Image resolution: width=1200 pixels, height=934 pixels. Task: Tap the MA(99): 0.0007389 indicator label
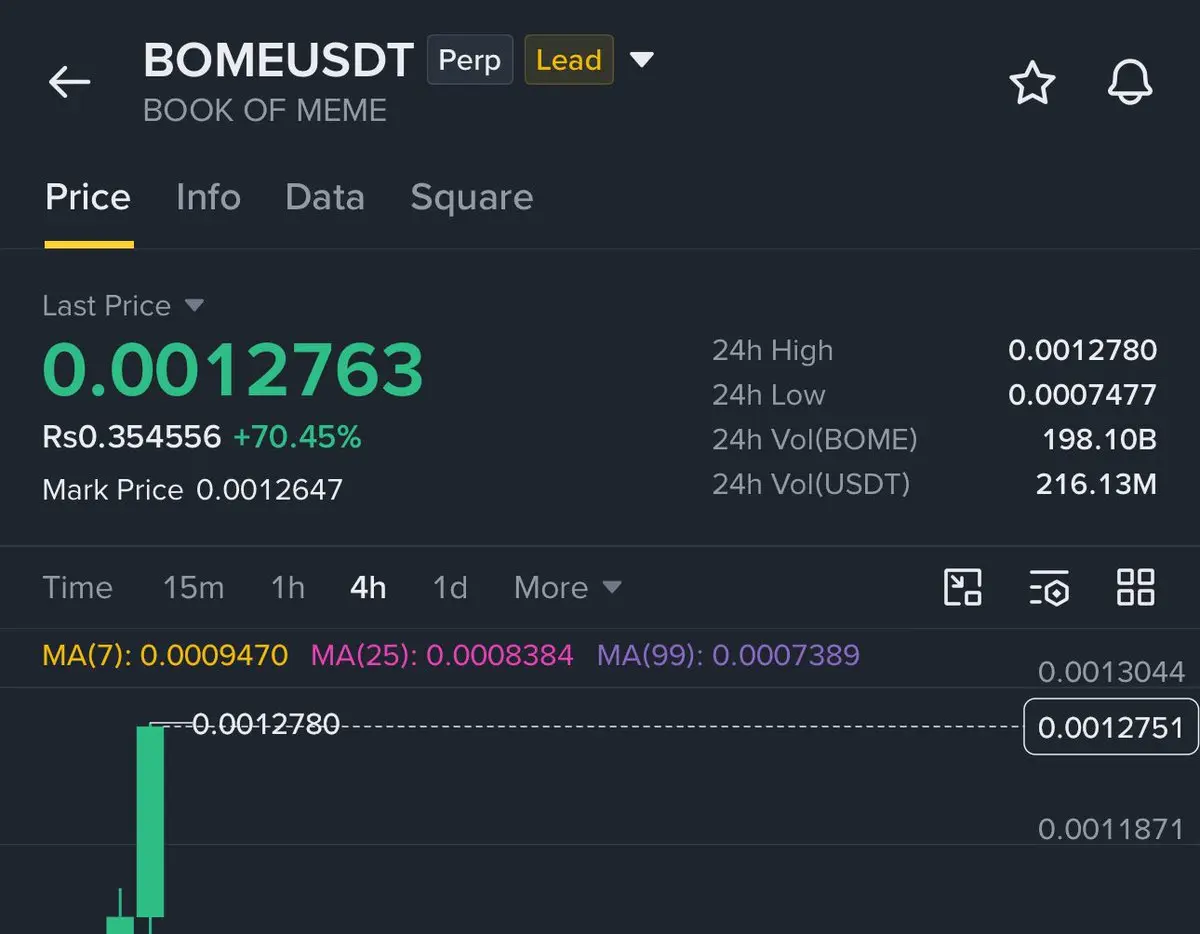click(728, 656)
